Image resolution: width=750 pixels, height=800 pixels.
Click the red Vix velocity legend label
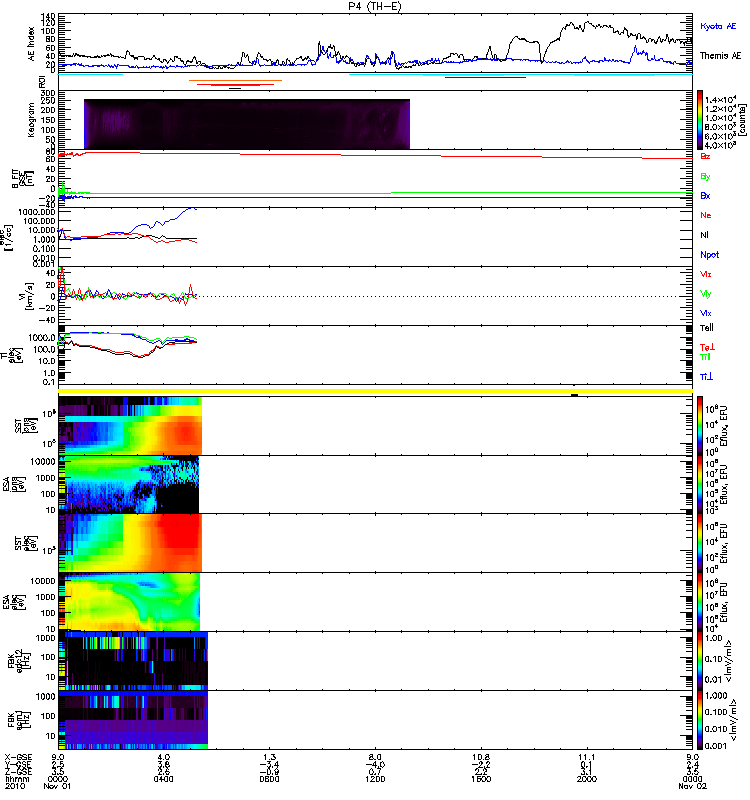click(705, 274)
